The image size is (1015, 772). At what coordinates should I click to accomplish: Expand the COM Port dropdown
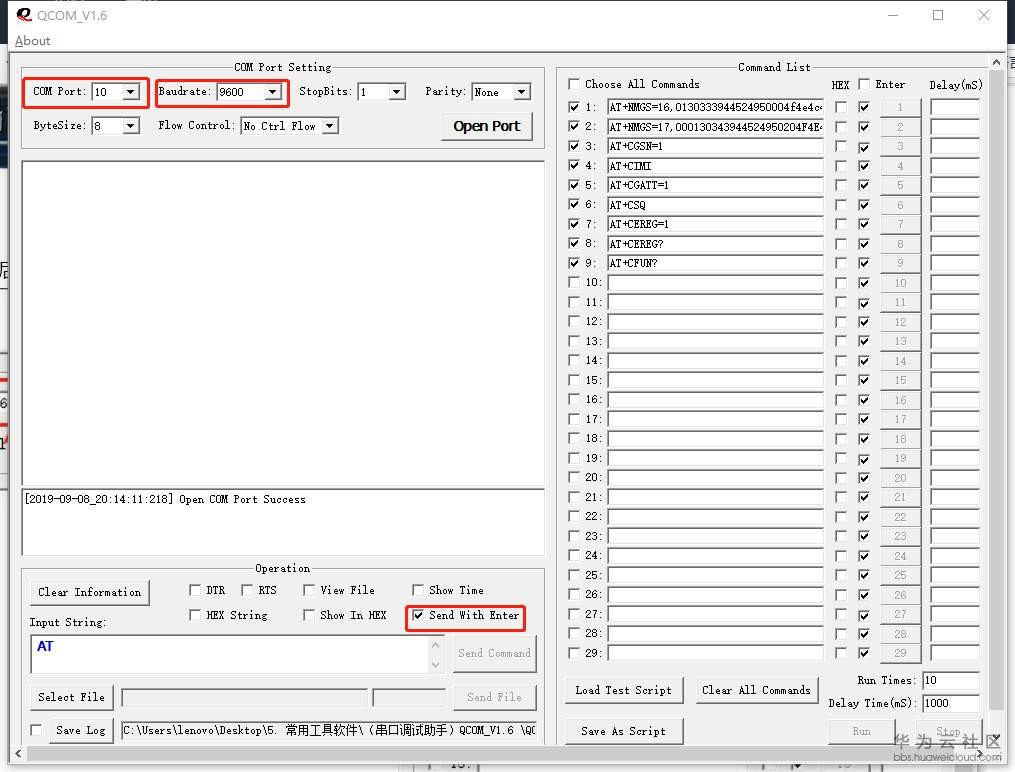tap(131, 92)
